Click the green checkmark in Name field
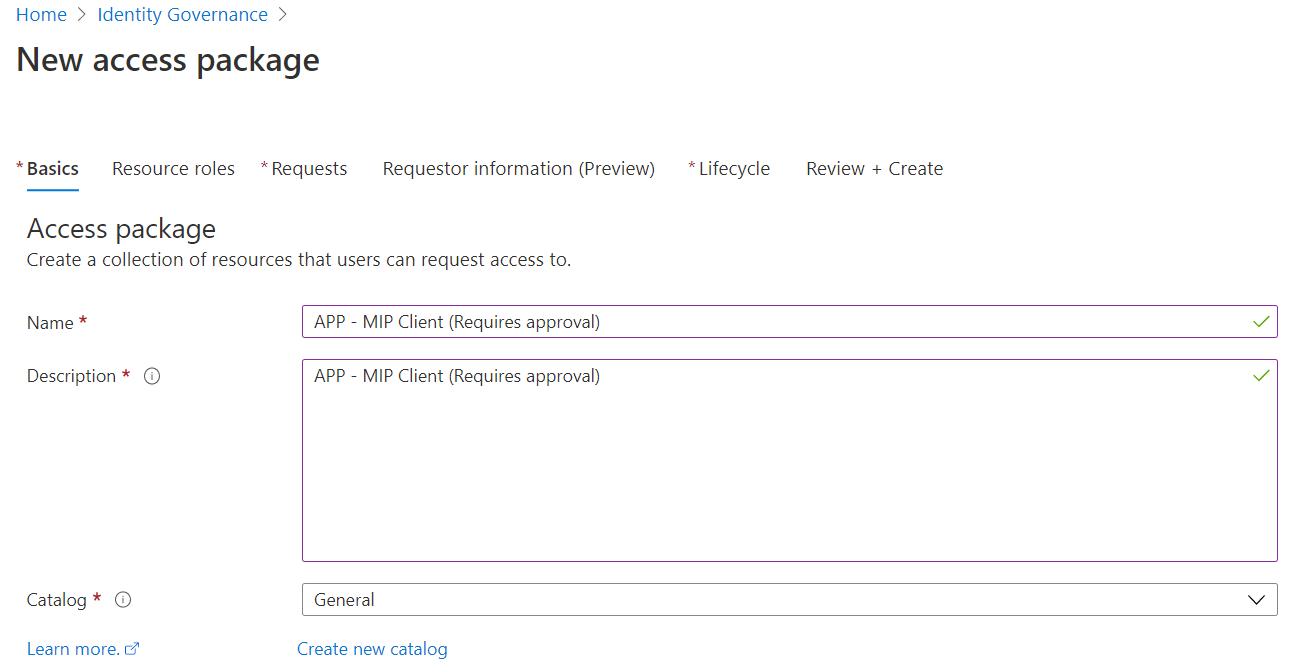 point(1261,322)
